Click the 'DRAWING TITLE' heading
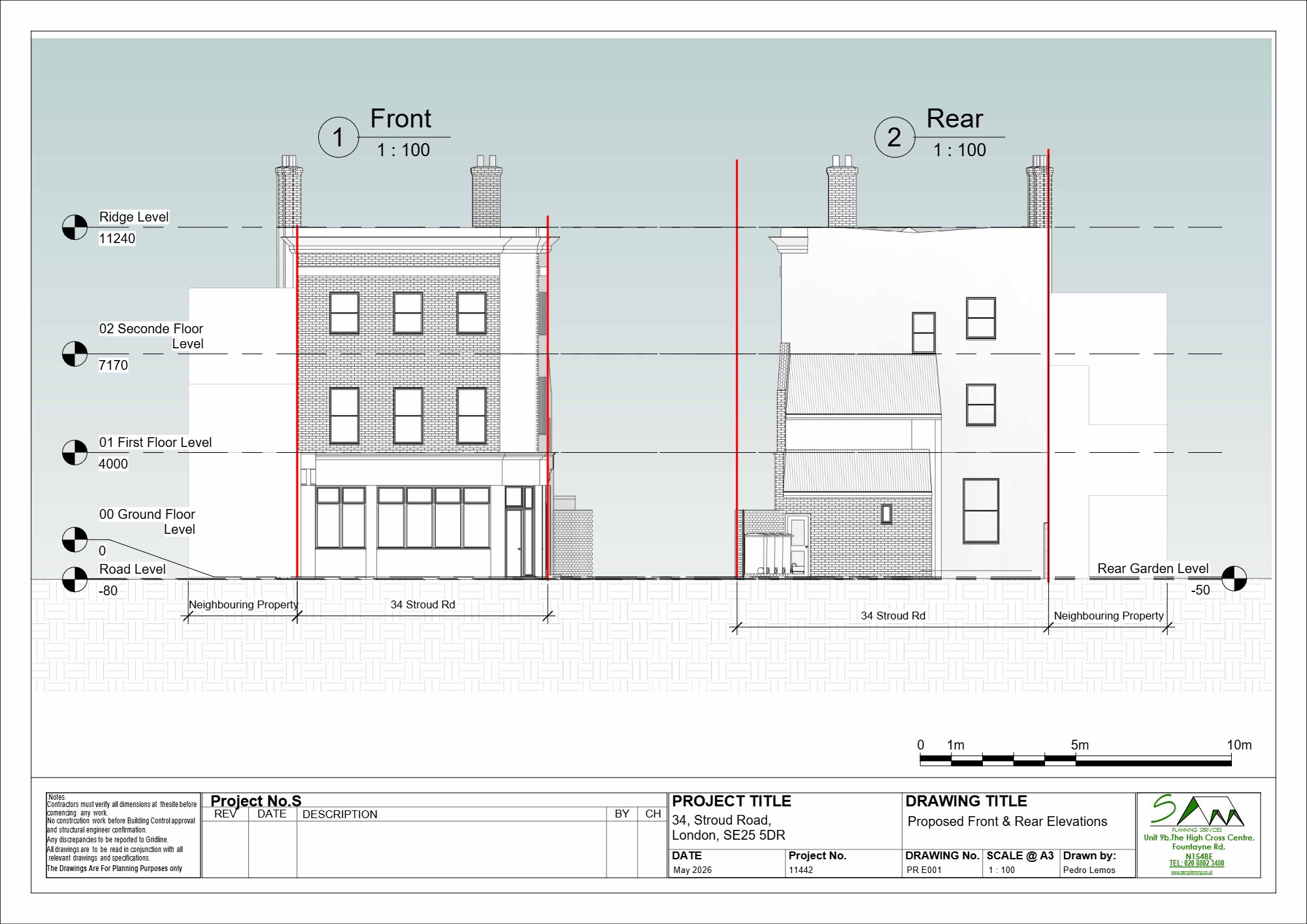1307x924 pixels. click(x=966, y=801)
